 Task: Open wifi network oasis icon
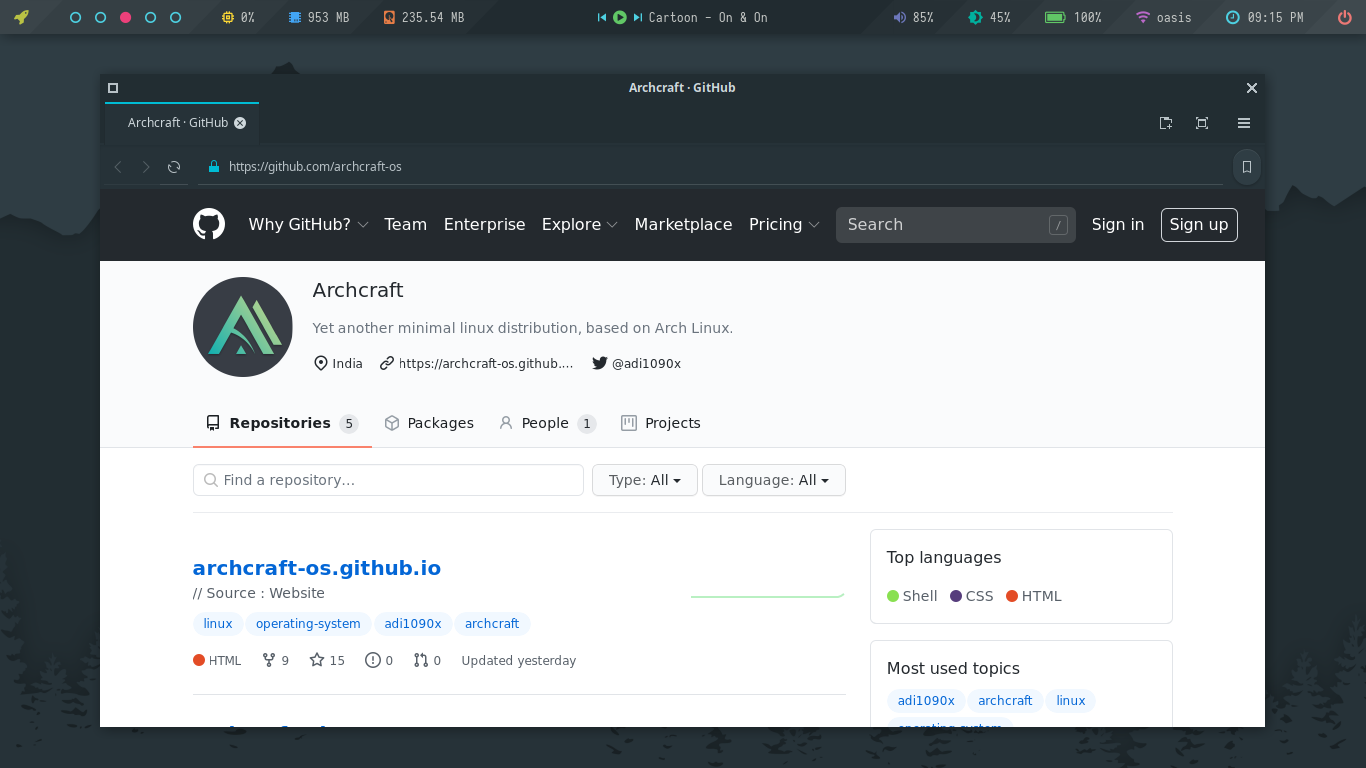point(1143,17)
